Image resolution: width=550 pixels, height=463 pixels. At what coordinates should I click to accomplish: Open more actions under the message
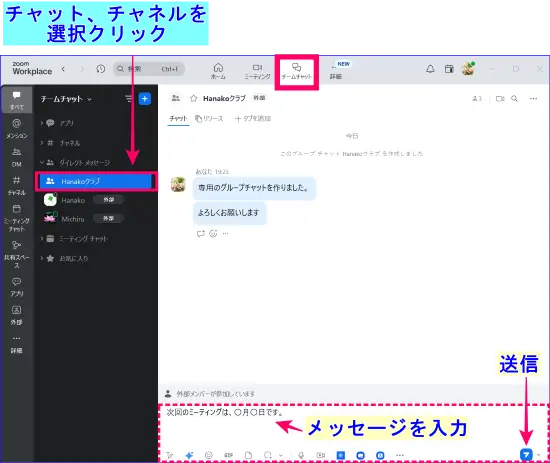tap(225, 234)
